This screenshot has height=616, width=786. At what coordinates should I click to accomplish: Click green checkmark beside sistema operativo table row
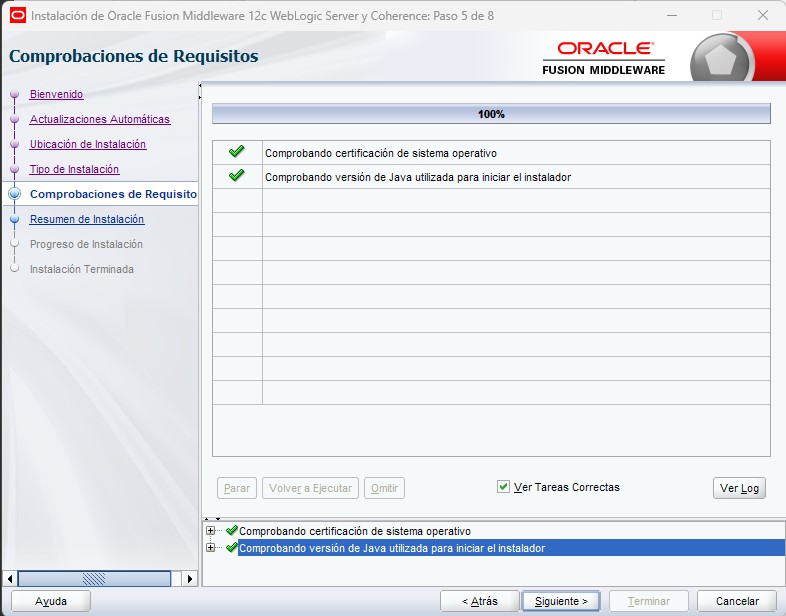point(237,151)
